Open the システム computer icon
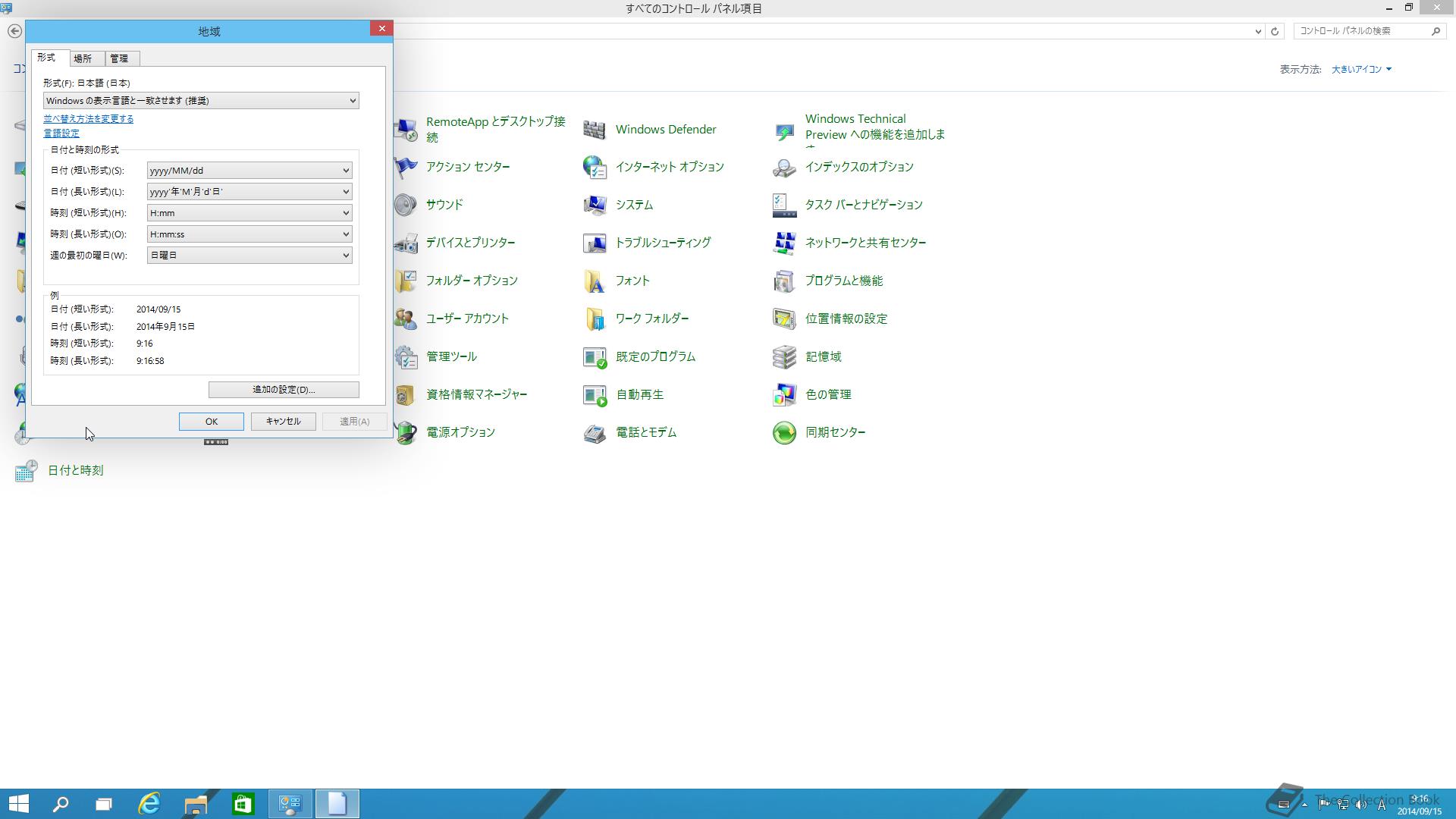Image resolution: width=1456 pixels, height=819 pixels. click(595, 206)
